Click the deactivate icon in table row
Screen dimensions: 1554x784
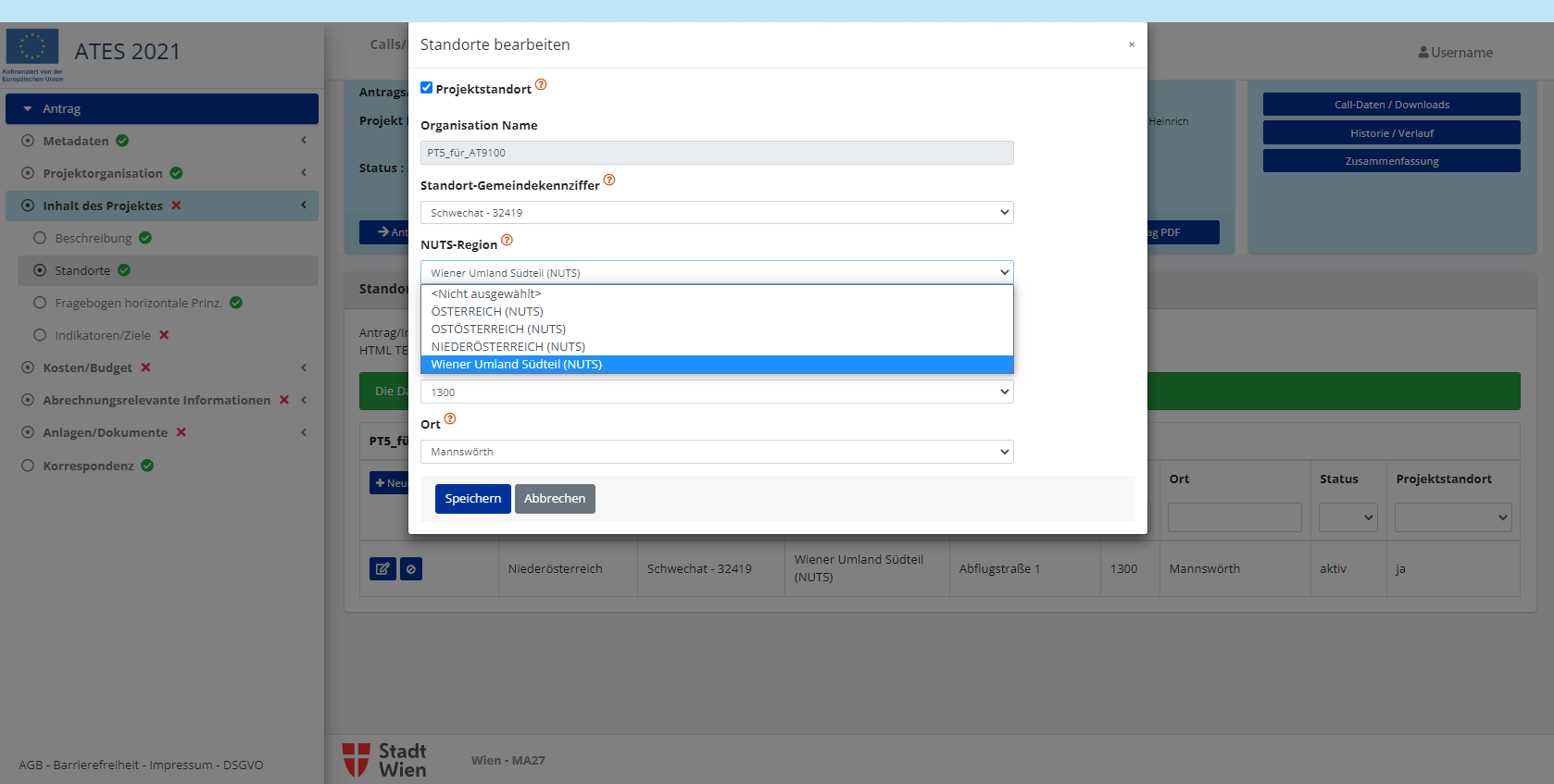(x=411, y=568)
